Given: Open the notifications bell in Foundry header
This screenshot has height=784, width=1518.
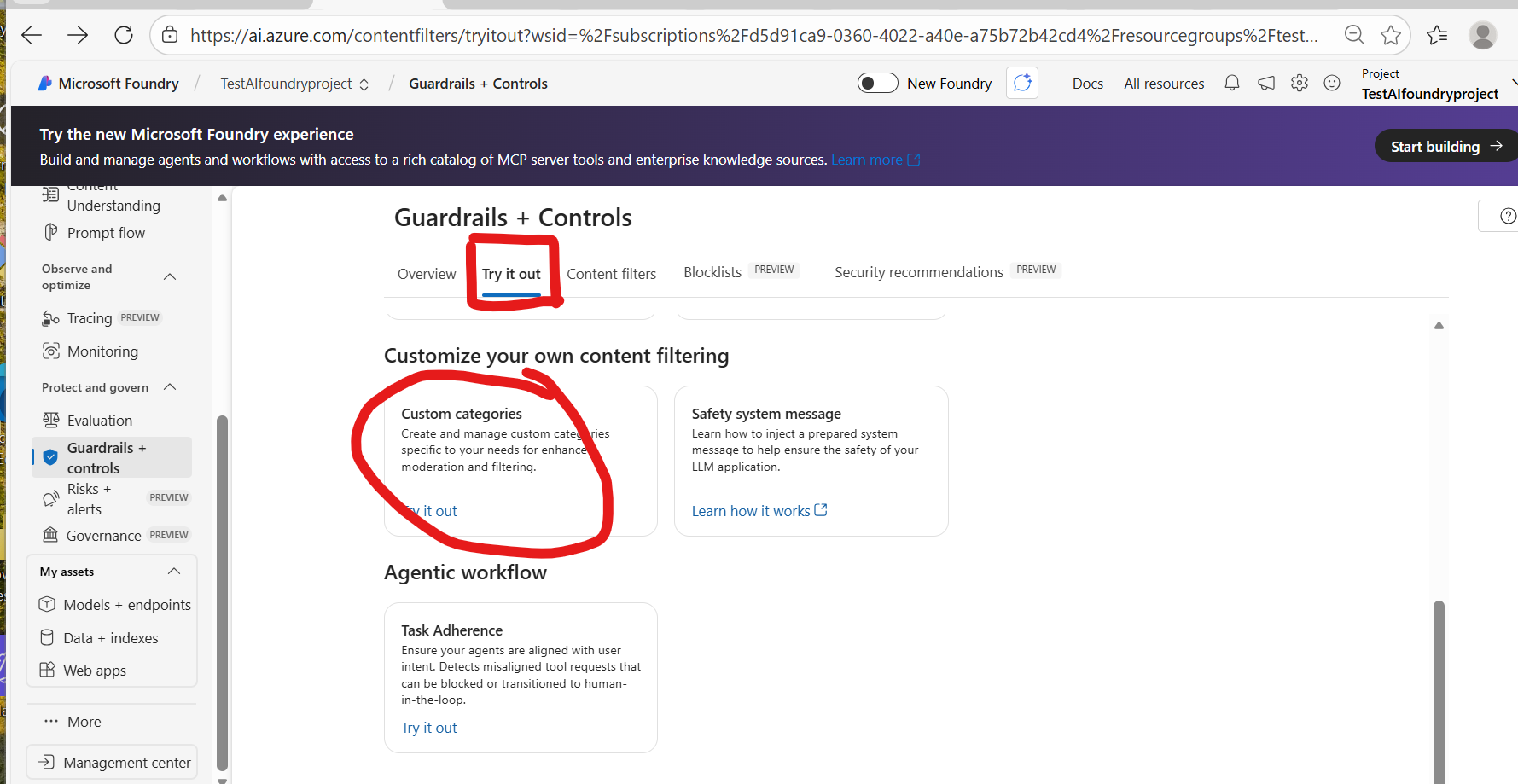Looking at the screenshot, I should 1232,83.
